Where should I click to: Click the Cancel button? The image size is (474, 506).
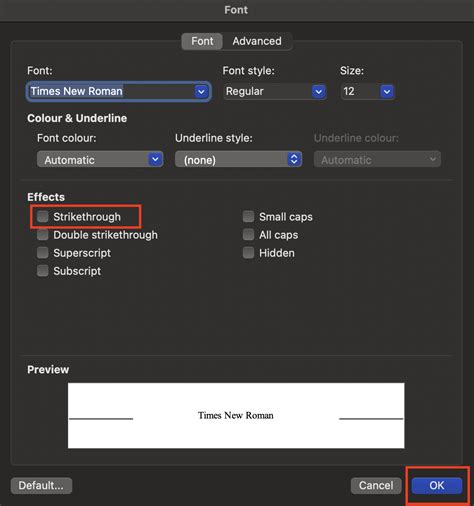376,485
